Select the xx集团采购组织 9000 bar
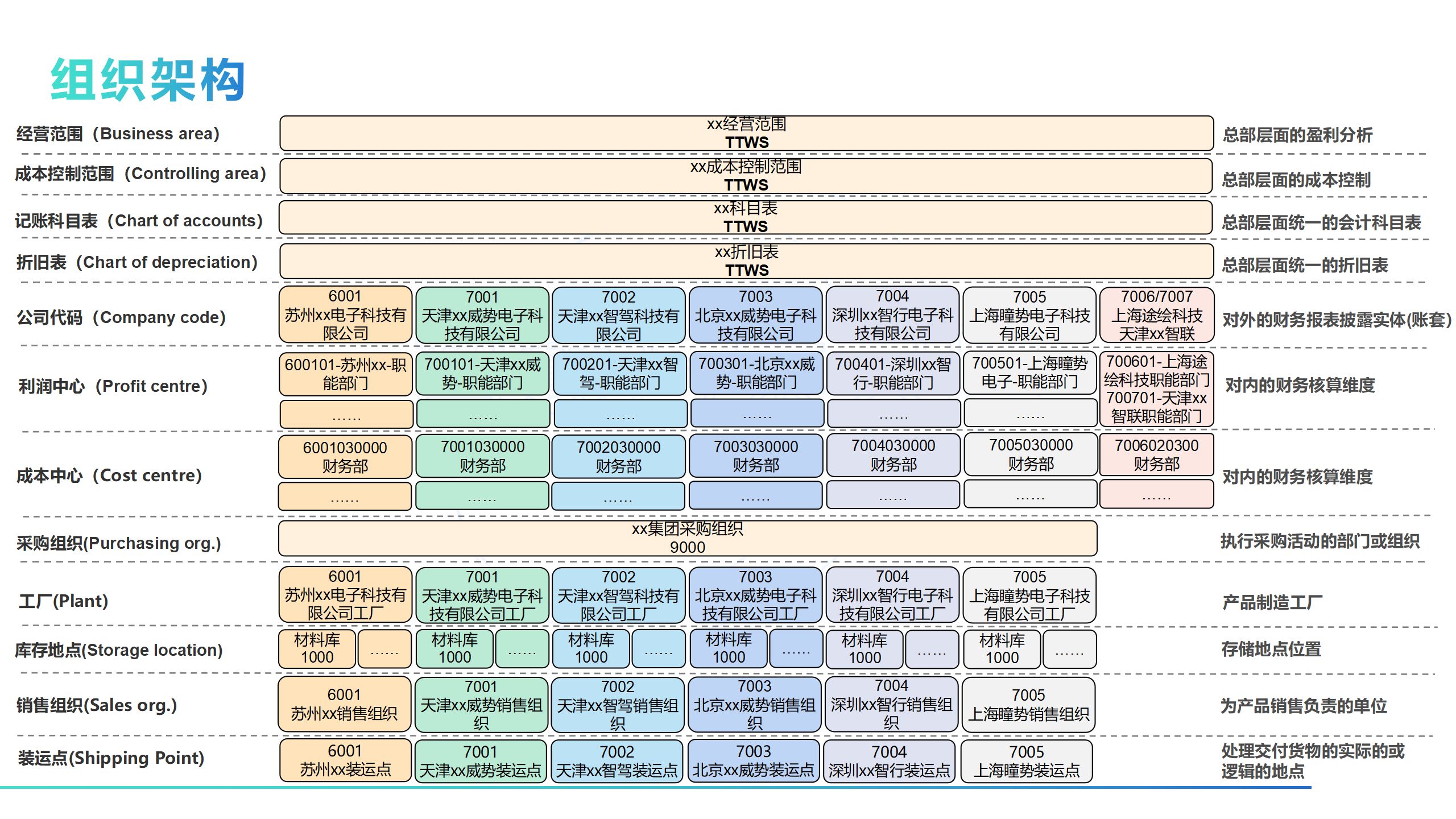This screenshot has height=819, width=1456. point(687,538)
